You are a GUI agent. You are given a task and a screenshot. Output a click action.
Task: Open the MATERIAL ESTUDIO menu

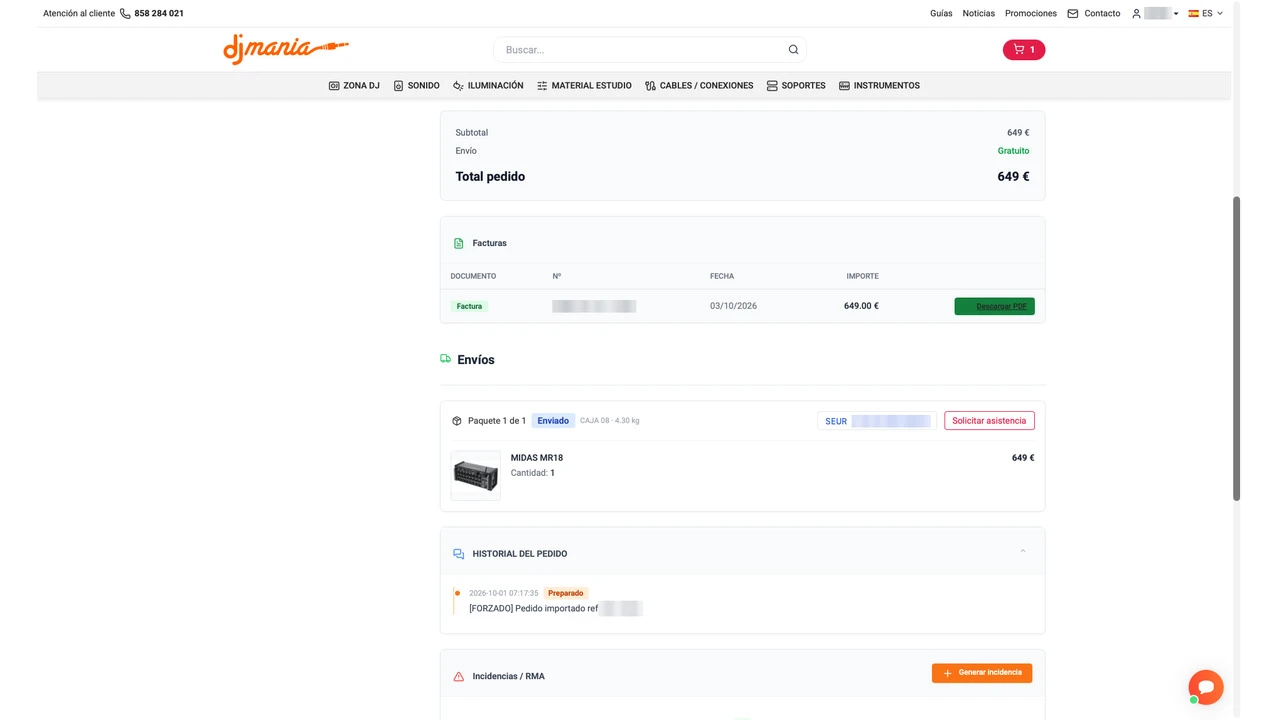point(584,86)
